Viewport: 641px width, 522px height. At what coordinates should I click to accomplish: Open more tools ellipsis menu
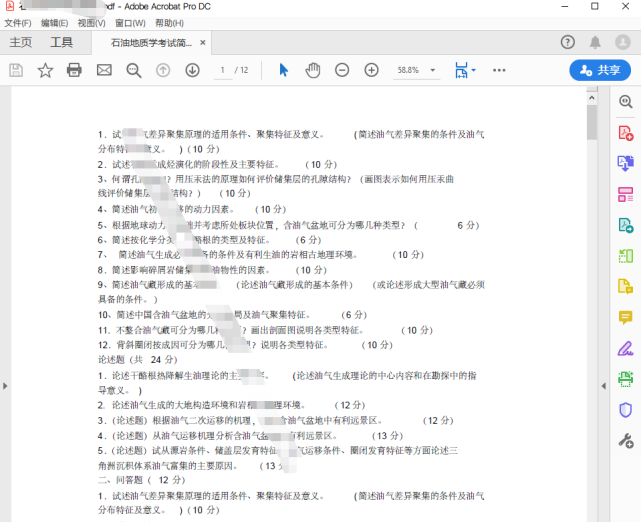tap(499, 70)
